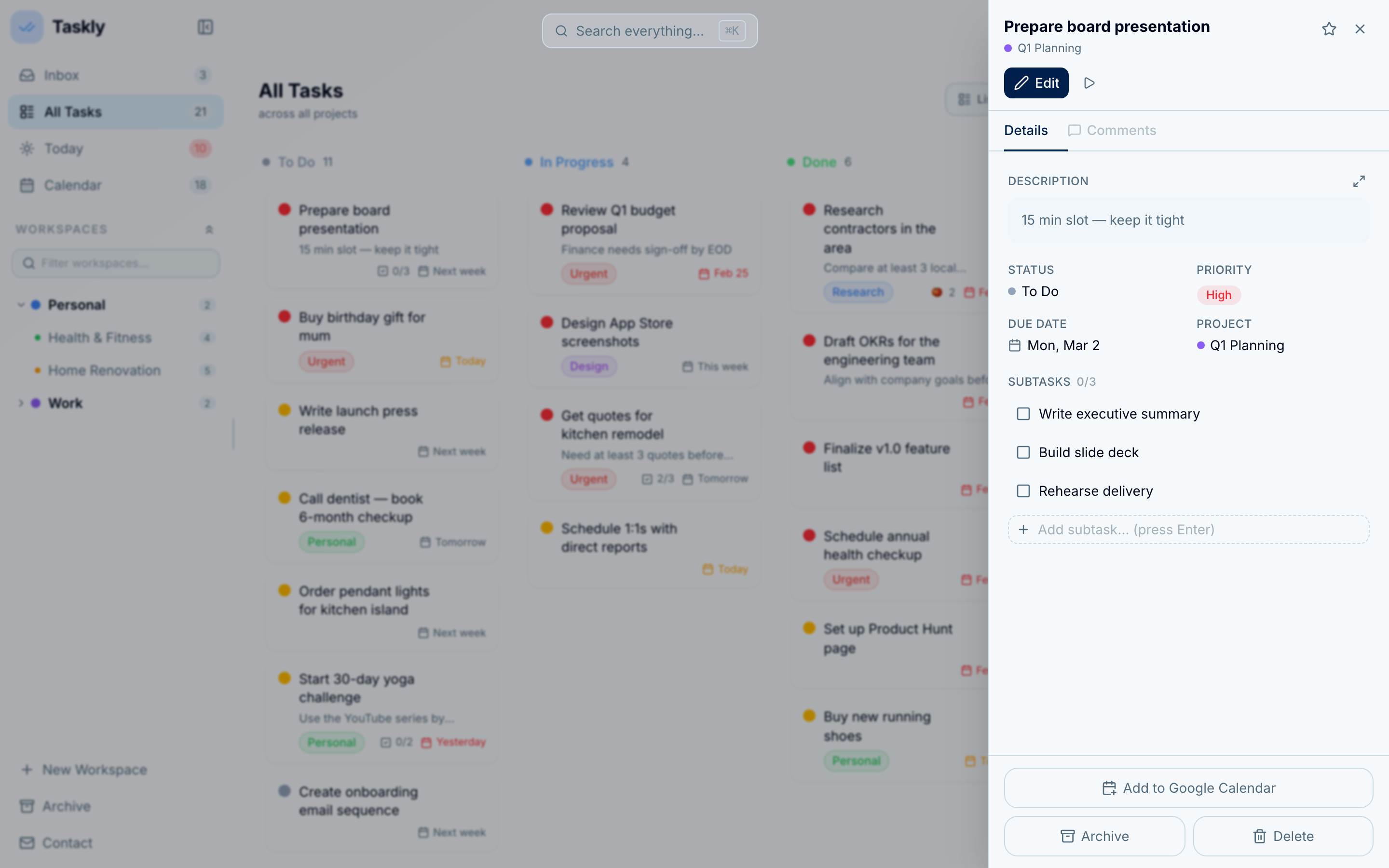Close the task details panel
Viewport: 1389px width, 868px height.
click(x=1360, y=29)
